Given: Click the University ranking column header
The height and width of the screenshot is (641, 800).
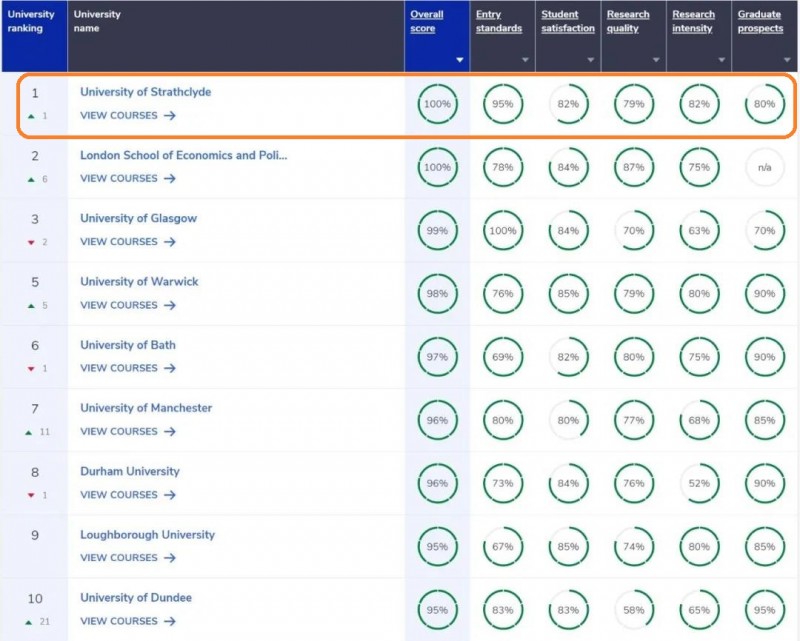Looking at the screenshot, I should tap(34, 36).
